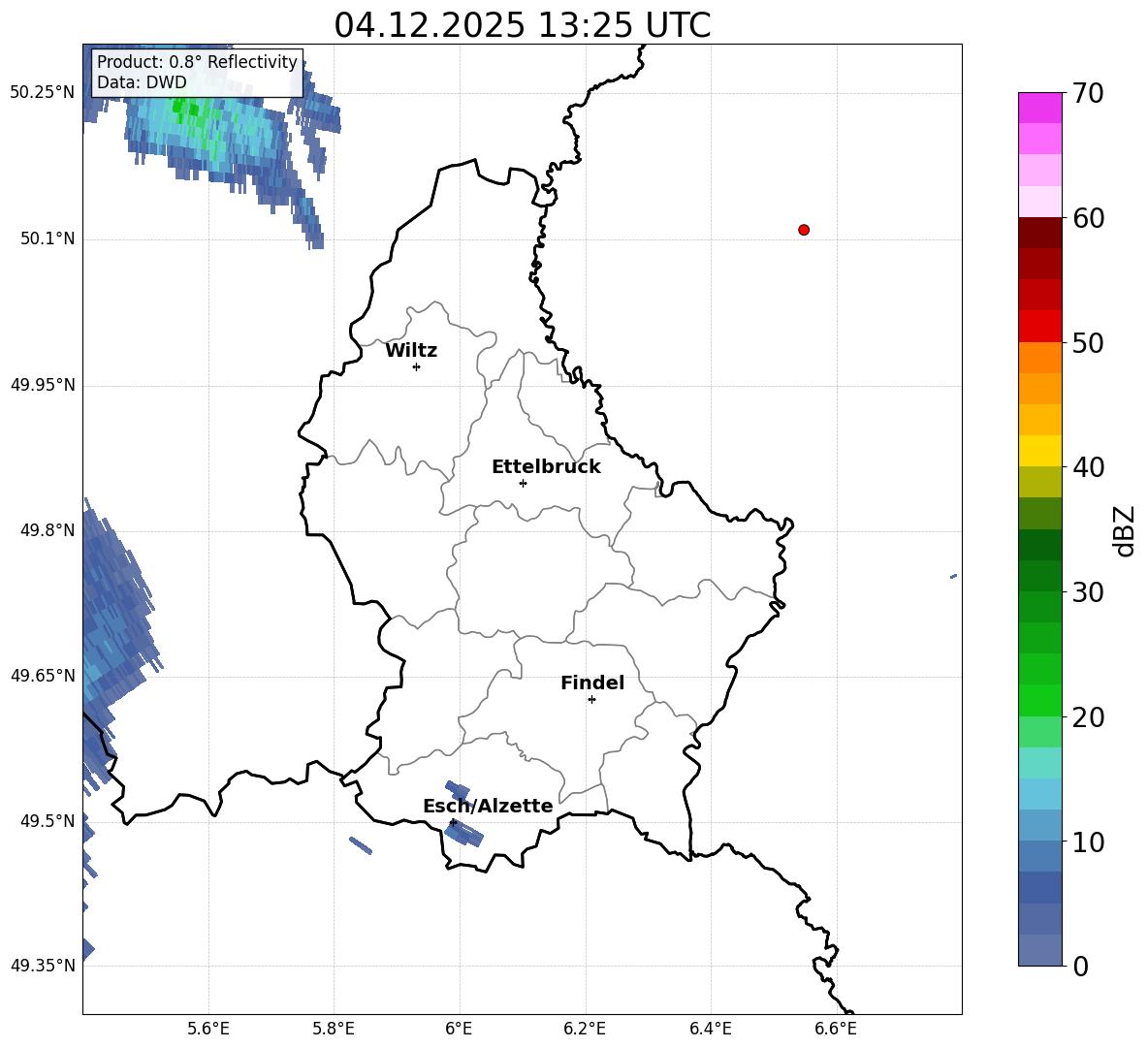The width and height of the screenshot is (1148, 1048).
Task: Click the 20 tick on the colorbar
Action: click(x=1088, y=717)
